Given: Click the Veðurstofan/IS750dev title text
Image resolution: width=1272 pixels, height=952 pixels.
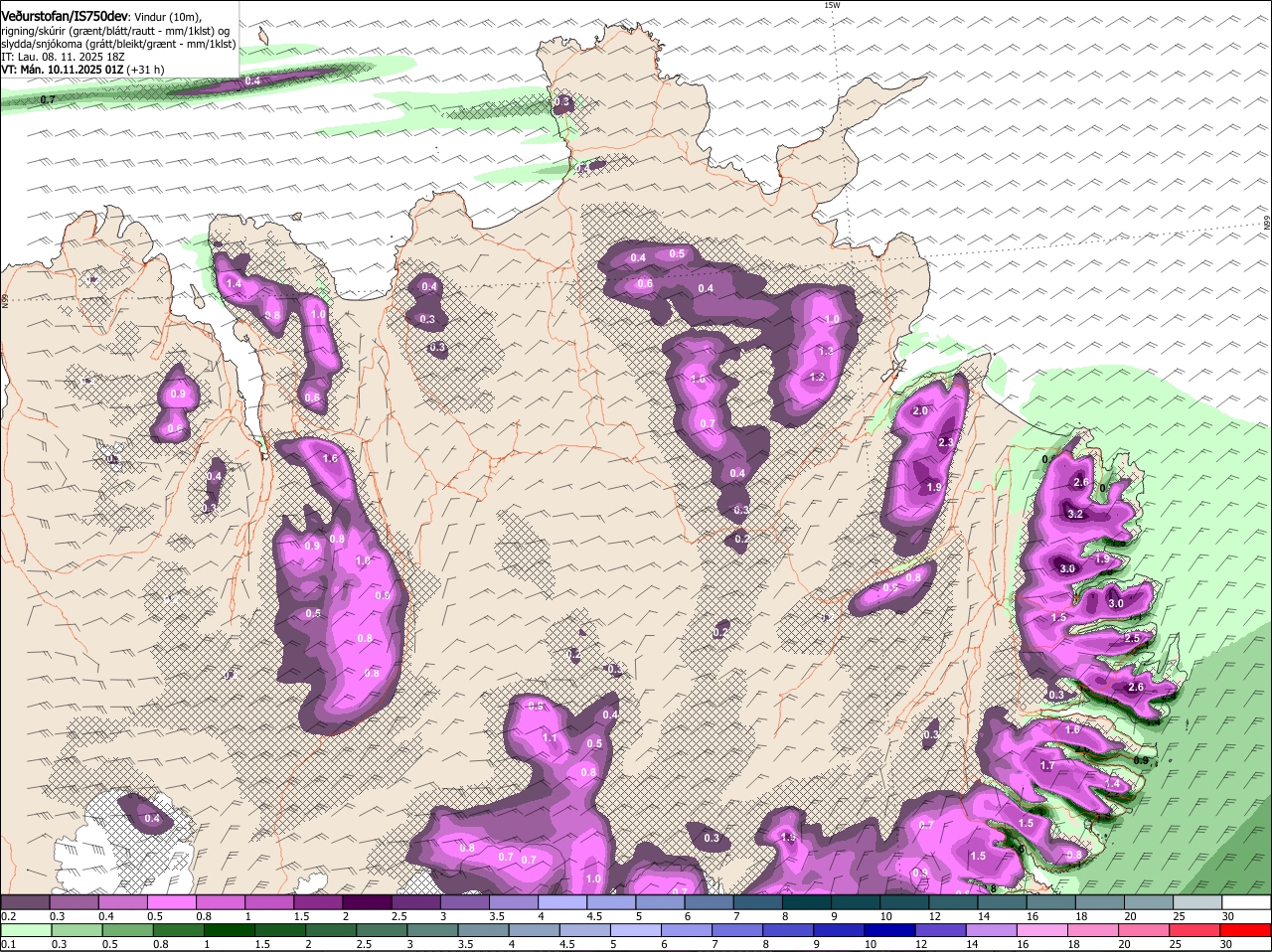Looking at the screenshot, I should click(65, 17).
